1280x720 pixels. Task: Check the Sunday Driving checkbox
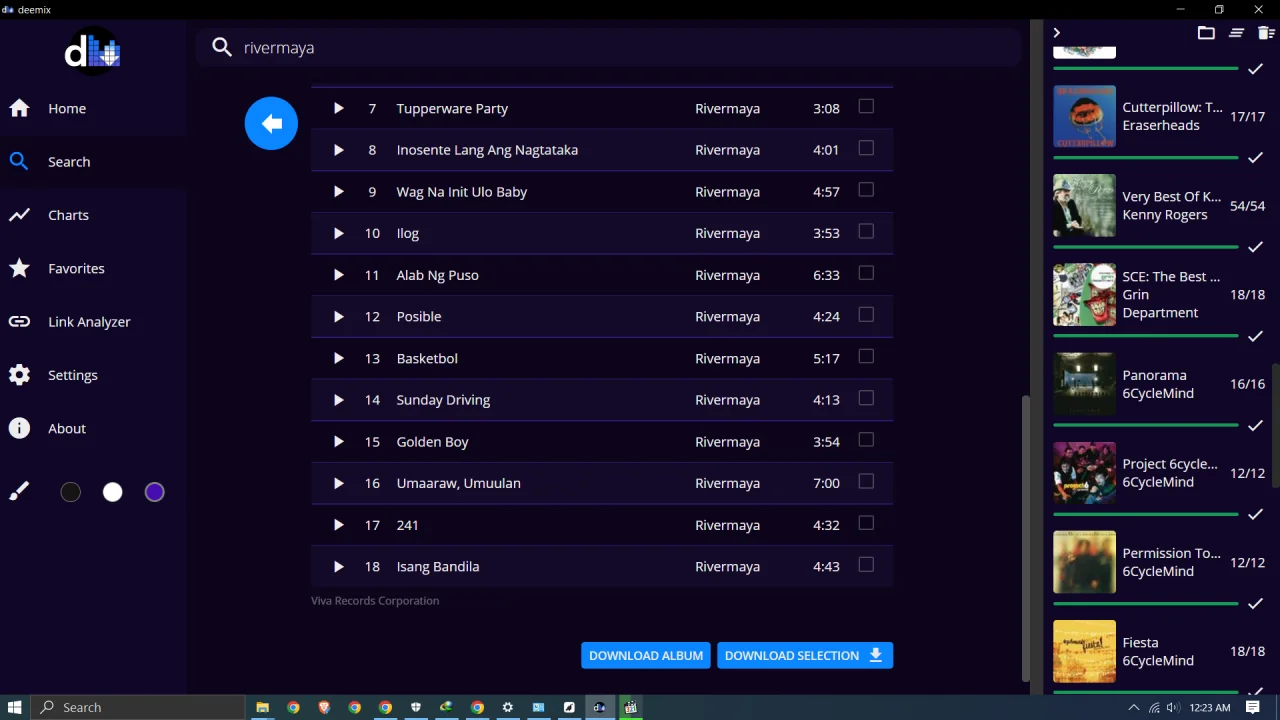click(x=866, y=398)
